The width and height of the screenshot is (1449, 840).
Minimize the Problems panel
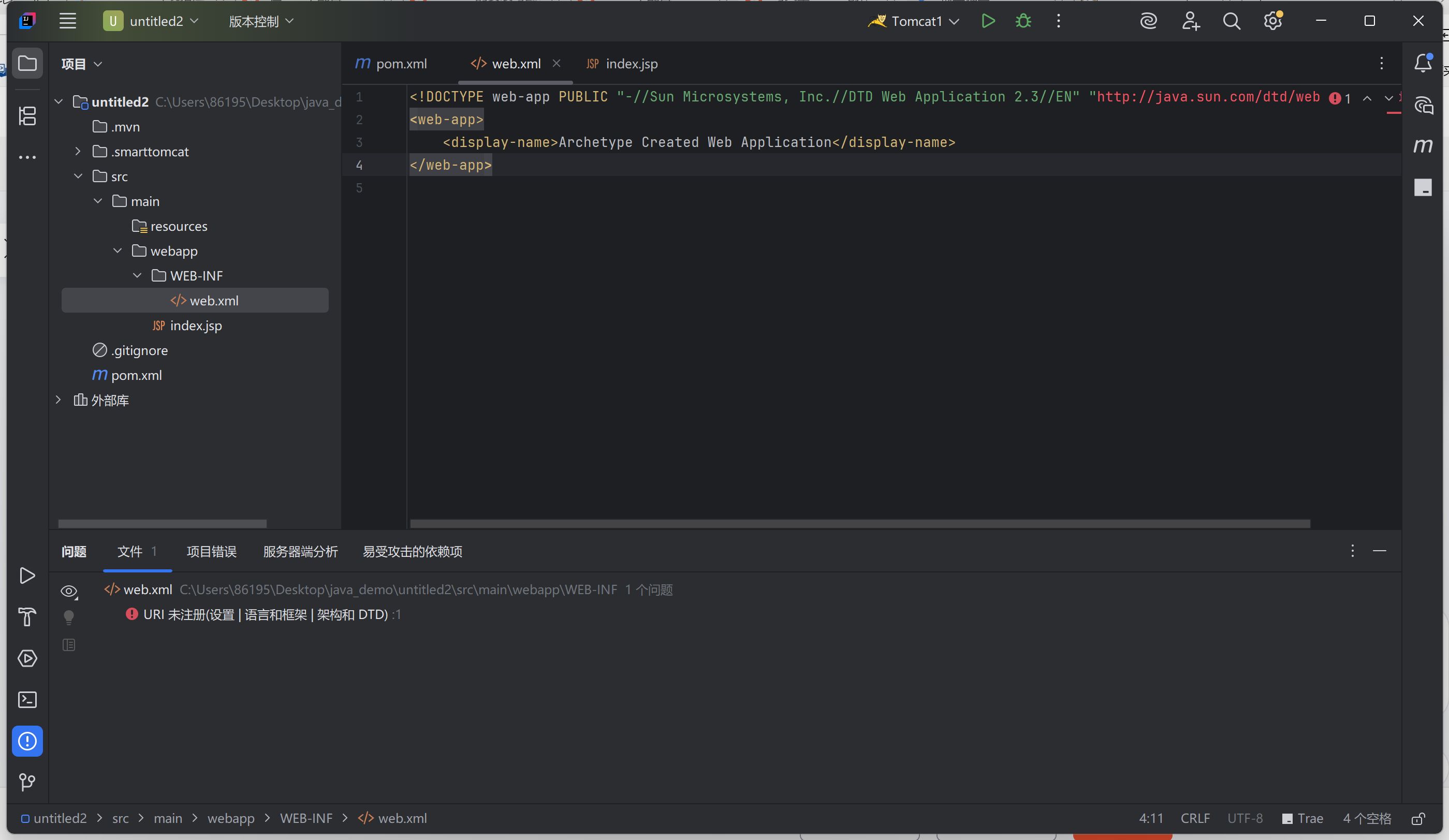coord(1380,551)
